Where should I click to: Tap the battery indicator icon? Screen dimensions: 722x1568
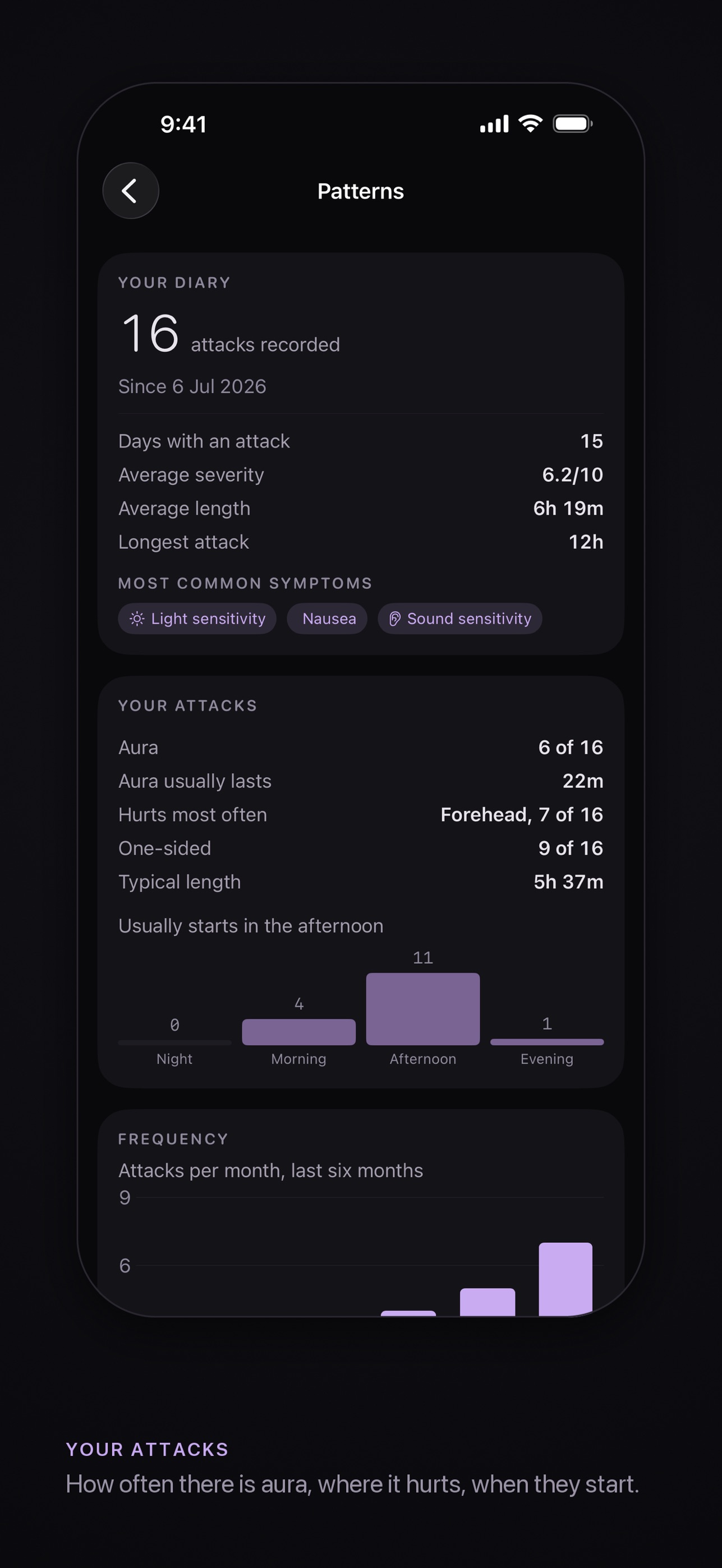point(572,123)
